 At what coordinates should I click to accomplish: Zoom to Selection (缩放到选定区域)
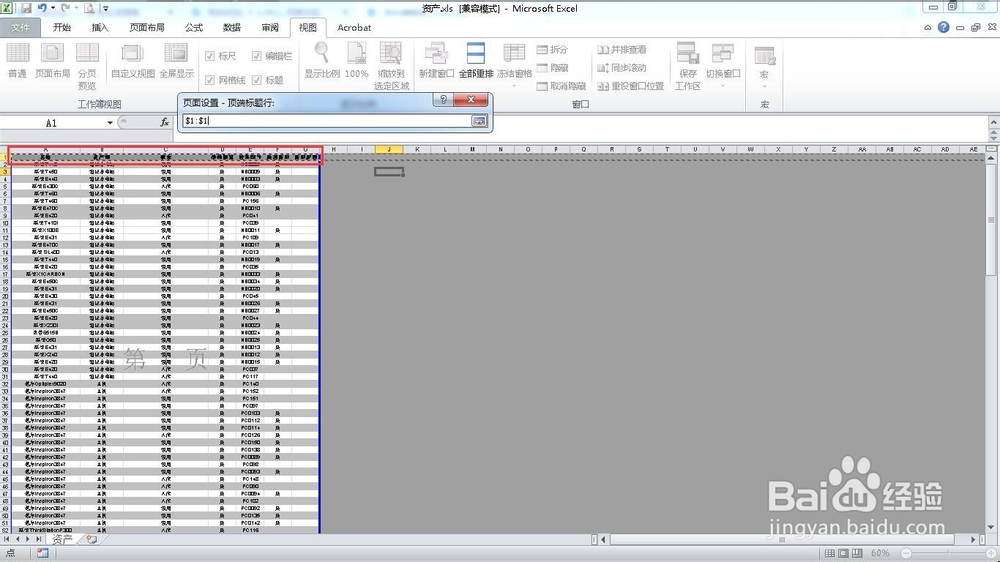coord(391,66)
